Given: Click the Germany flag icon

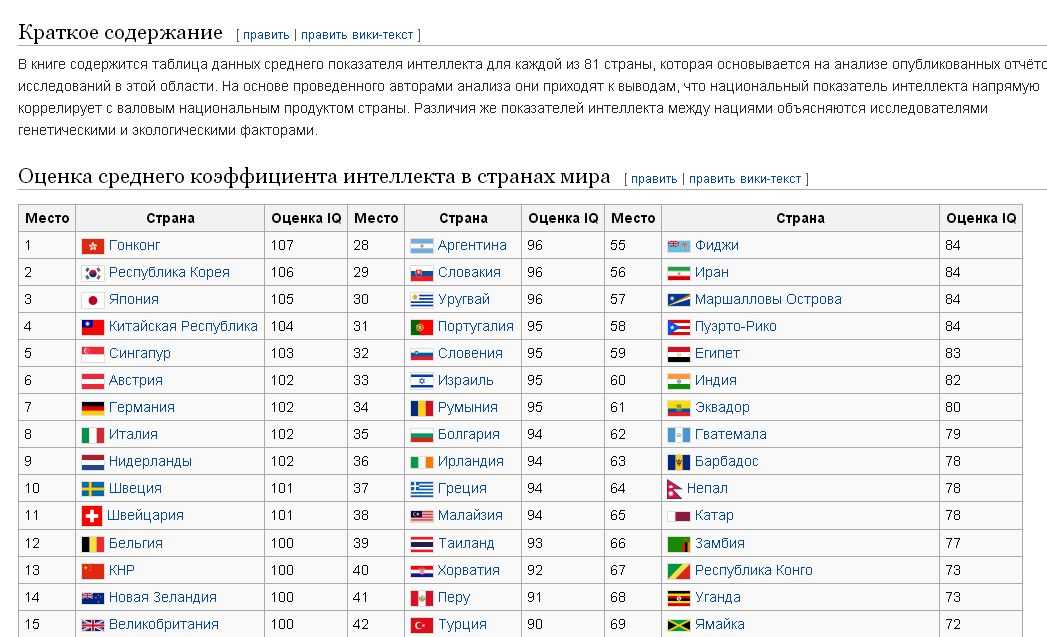Looking at the screenshot, I should click(93, 408).
